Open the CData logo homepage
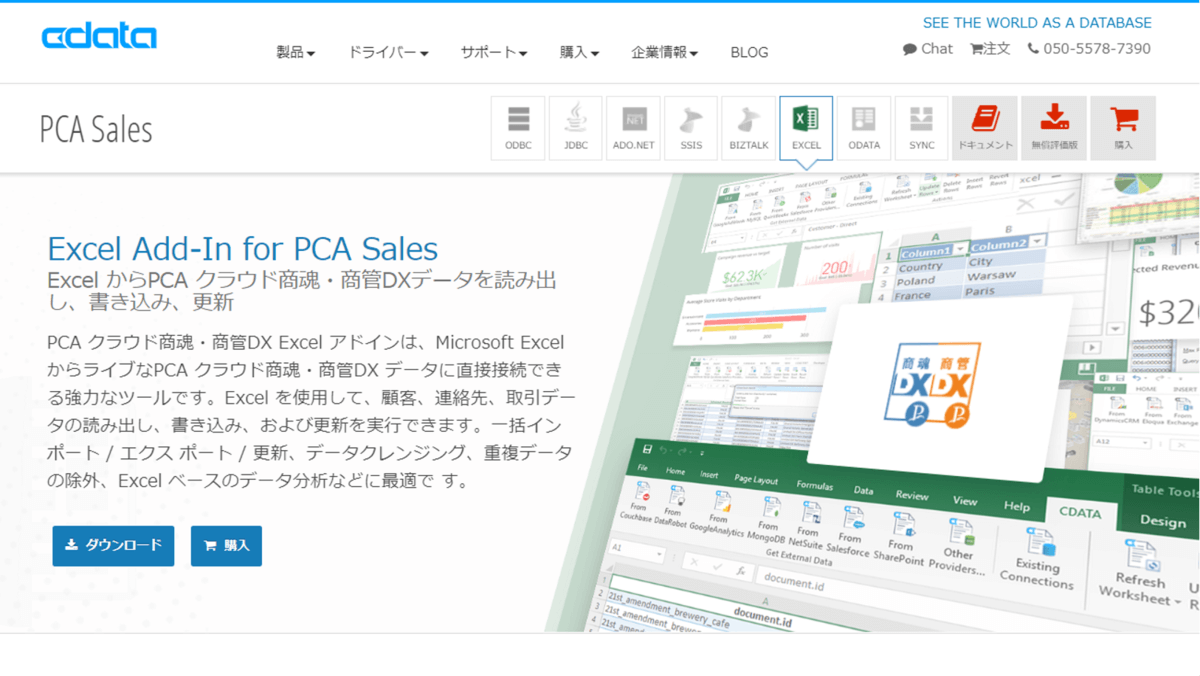1200x676 pixels. point(99,37)
